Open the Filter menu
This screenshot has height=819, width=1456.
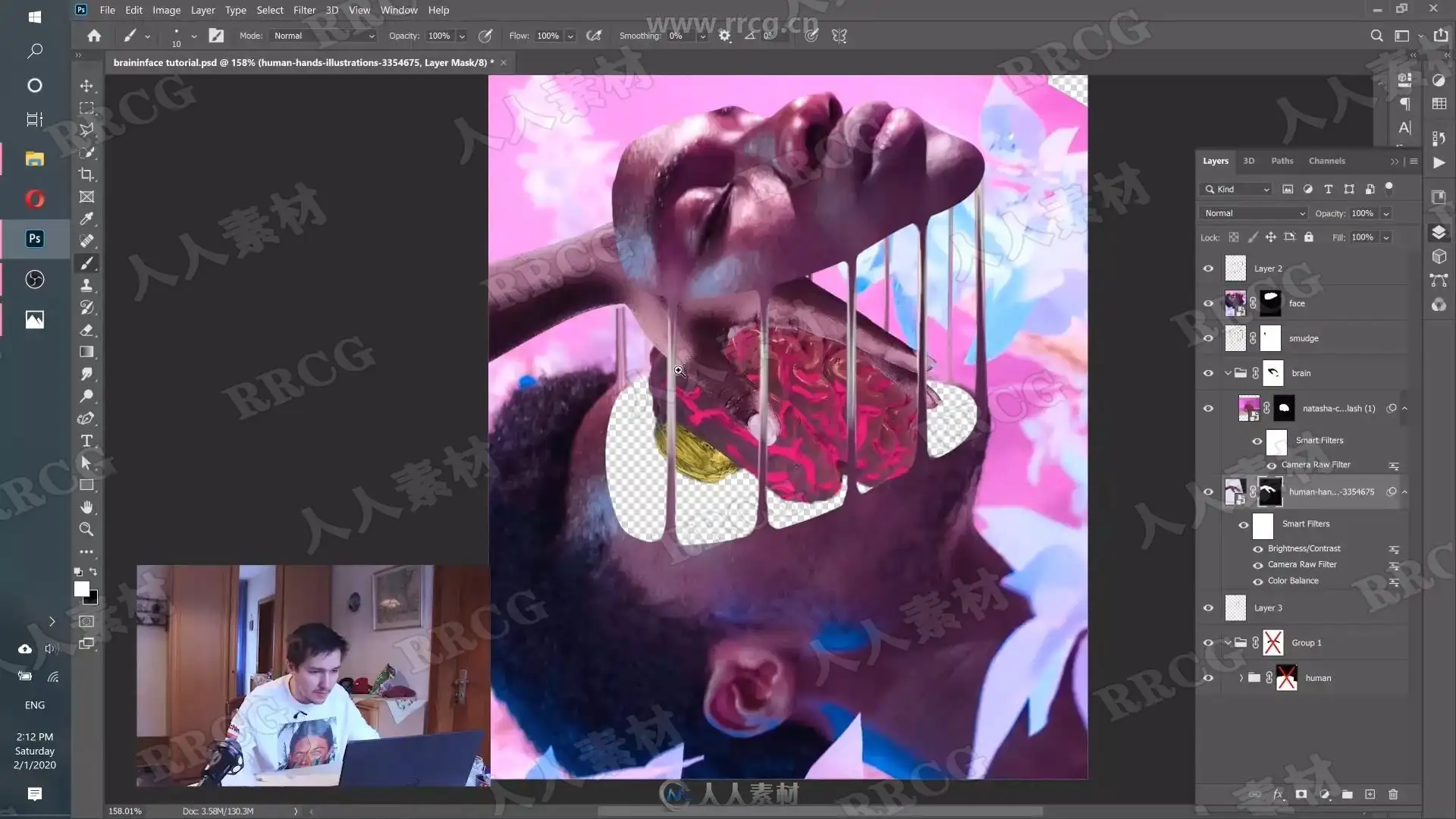click(304, 10)
